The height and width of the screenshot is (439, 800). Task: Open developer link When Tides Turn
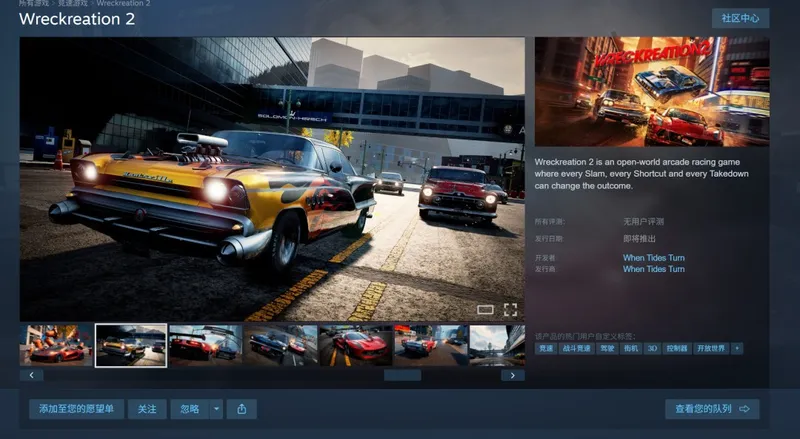(x=654, y=258)
